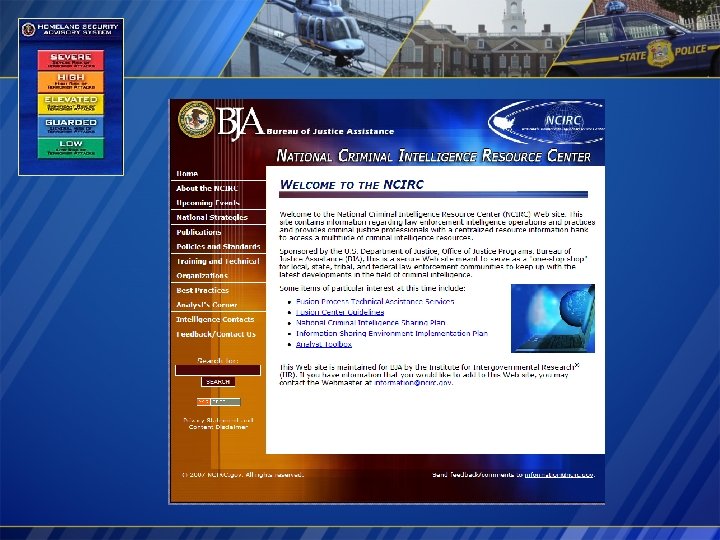The image size is (720, 540).
Task: Go to Best Practices page
Action: coord(202,290)
